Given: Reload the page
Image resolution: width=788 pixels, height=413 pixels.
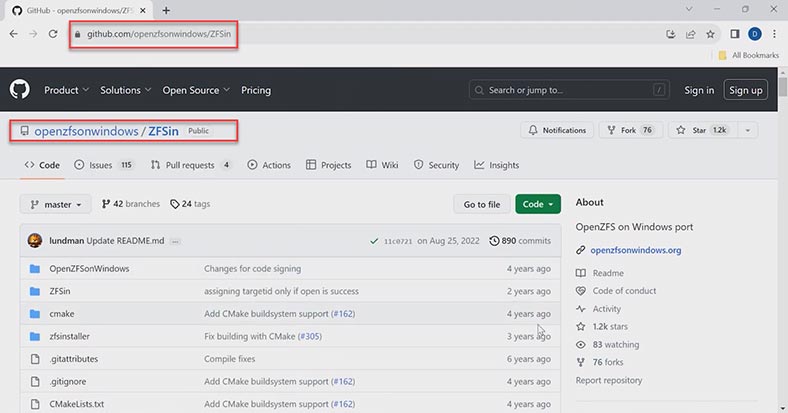Looking at the screenshot, I should 53,34.
